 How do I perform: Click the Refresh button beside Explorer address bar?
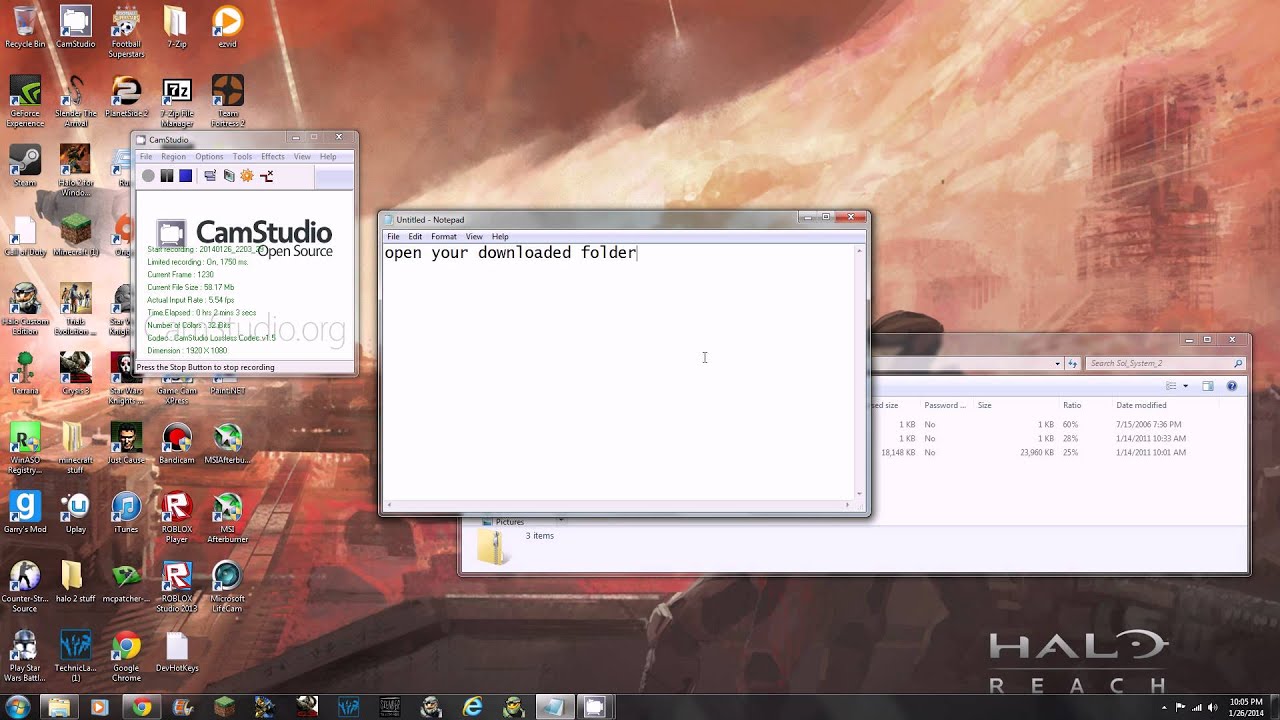point(1073,364)
